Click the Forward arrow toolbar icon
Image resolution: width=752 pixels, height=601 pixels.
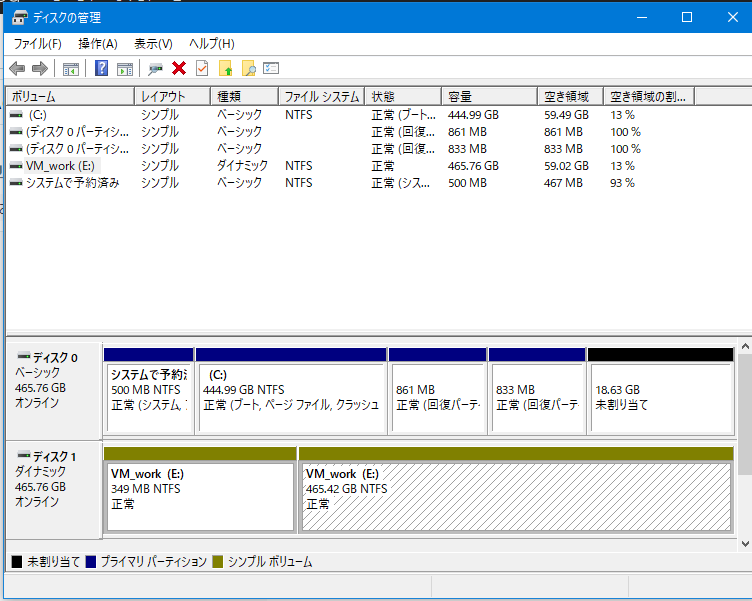pos(40,69)
